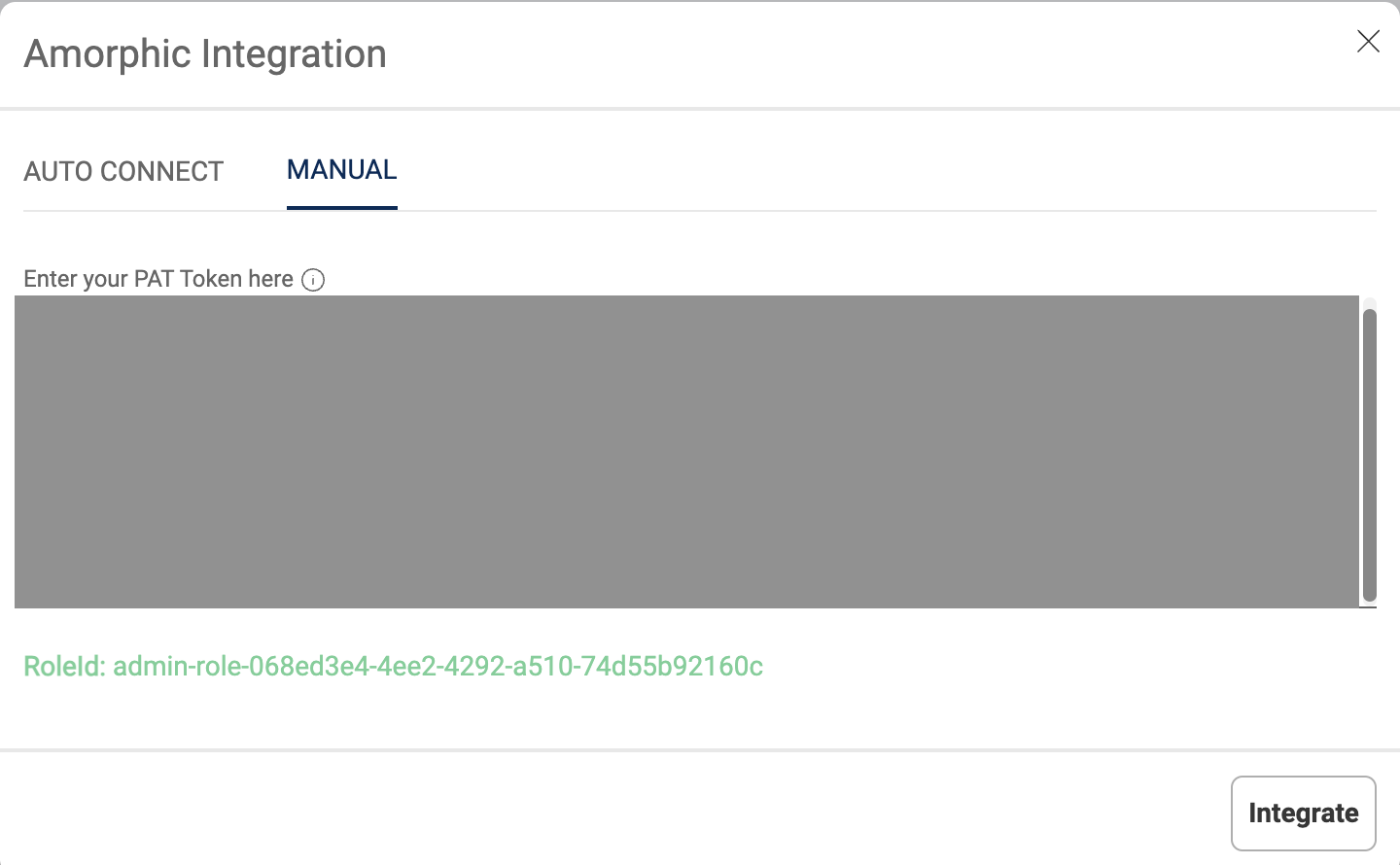Click the Integrate button
Screen dimensions: 1400x865
click(x=1304, y=813)
